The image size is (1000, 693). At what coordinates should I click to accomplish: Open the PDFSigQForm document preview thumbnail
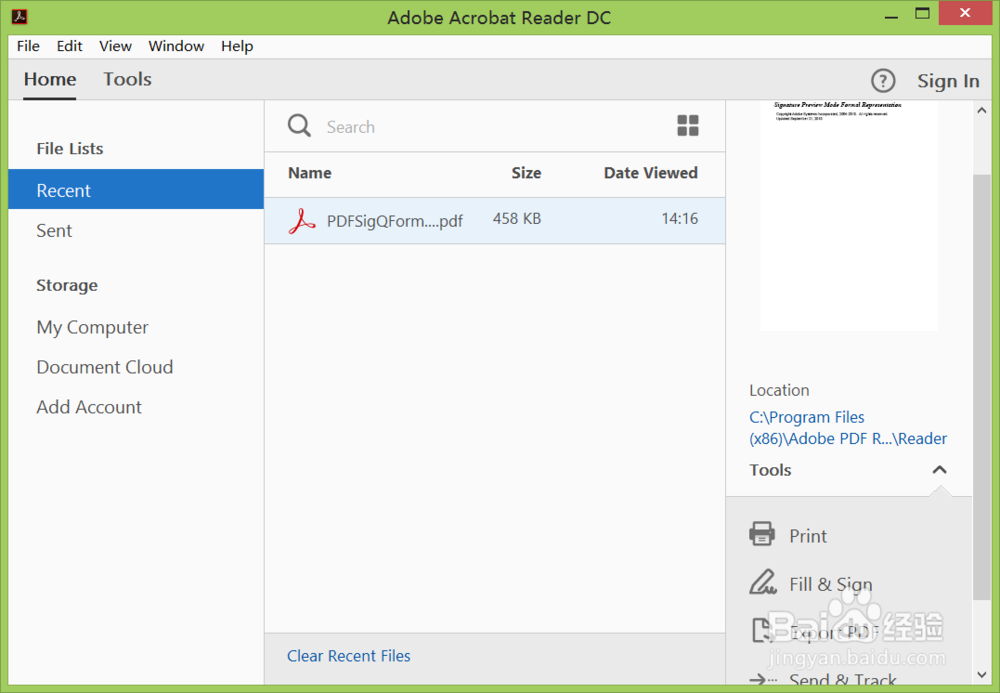[848, 215]
